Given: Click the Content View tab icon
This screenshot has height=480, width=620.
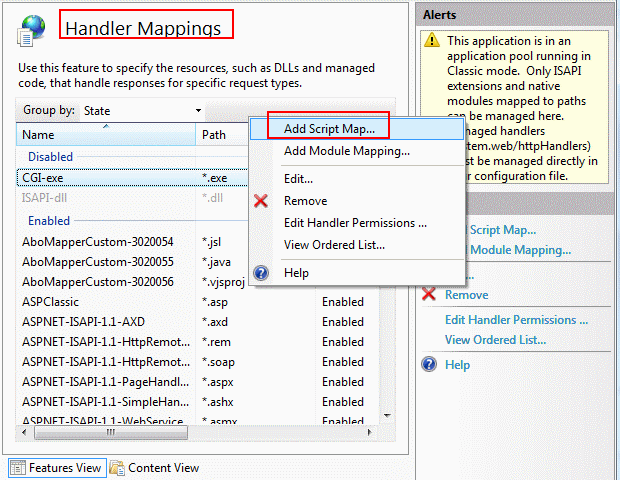Looking at the screenshot, I should coord(117,467).
